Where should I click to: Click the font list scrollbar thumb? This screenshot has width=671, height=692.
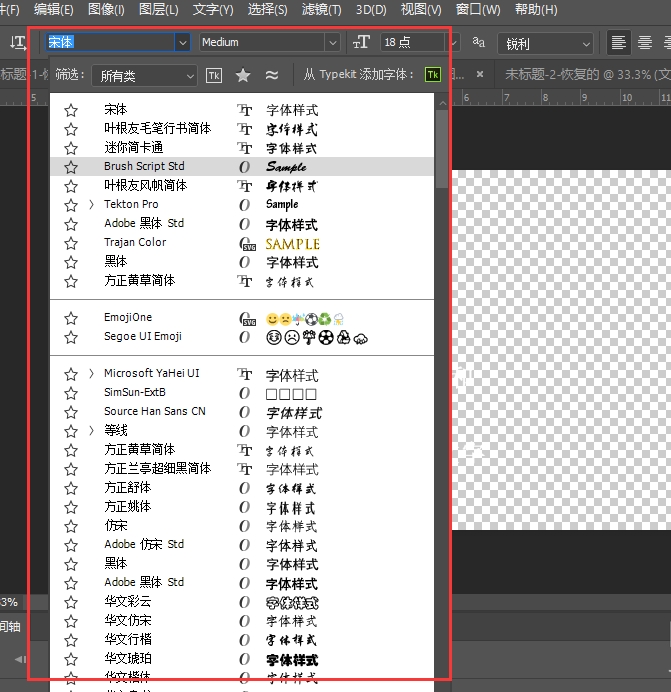click(442, 150)
